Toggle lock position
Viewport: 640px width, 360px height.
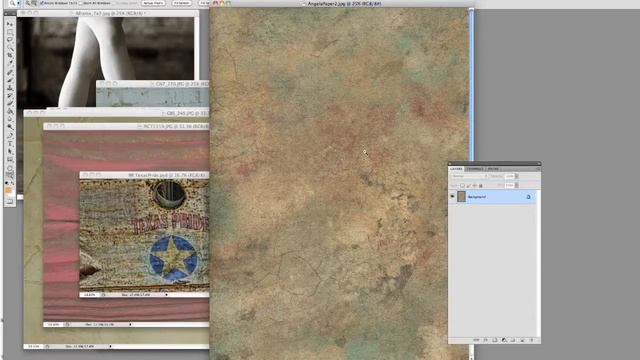[x=474, y=186]
